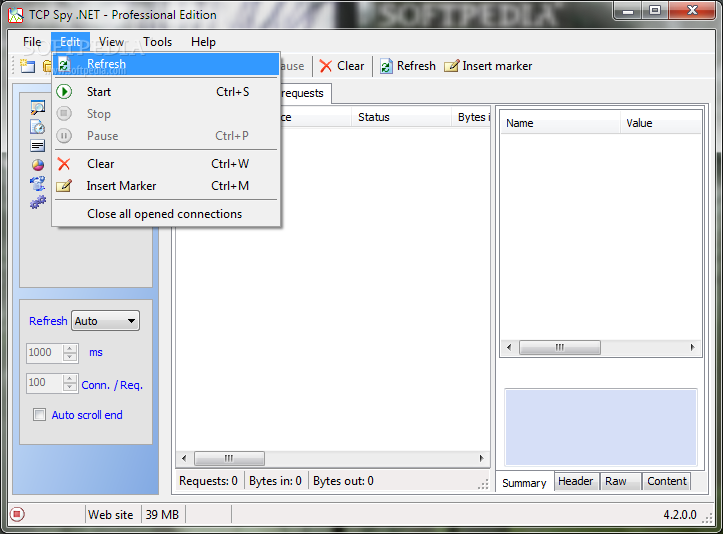This screenshot has height=534, width=723.
Task: Click the Bytes in: 0 status text
Action: (x=275, y=481)
